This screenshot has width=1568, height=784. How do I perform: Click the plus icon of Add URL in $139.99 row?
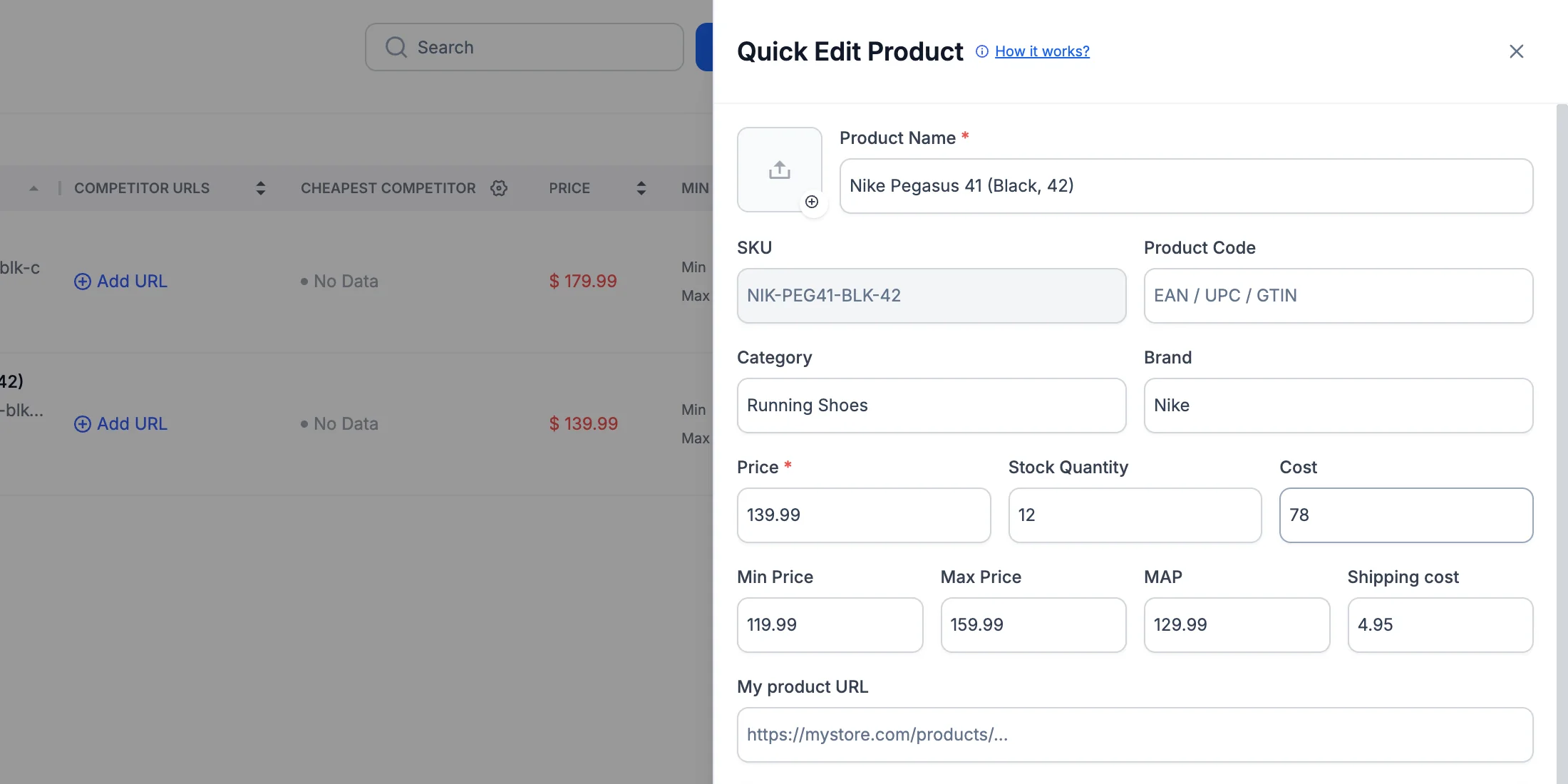[x=83, y=424]
